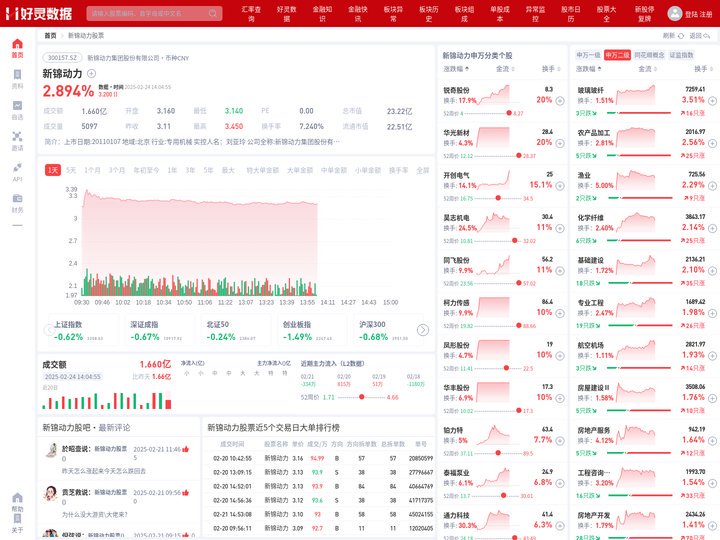Click the plus icon next to 华光新材

pyautogui.click(x=560, y=143)
